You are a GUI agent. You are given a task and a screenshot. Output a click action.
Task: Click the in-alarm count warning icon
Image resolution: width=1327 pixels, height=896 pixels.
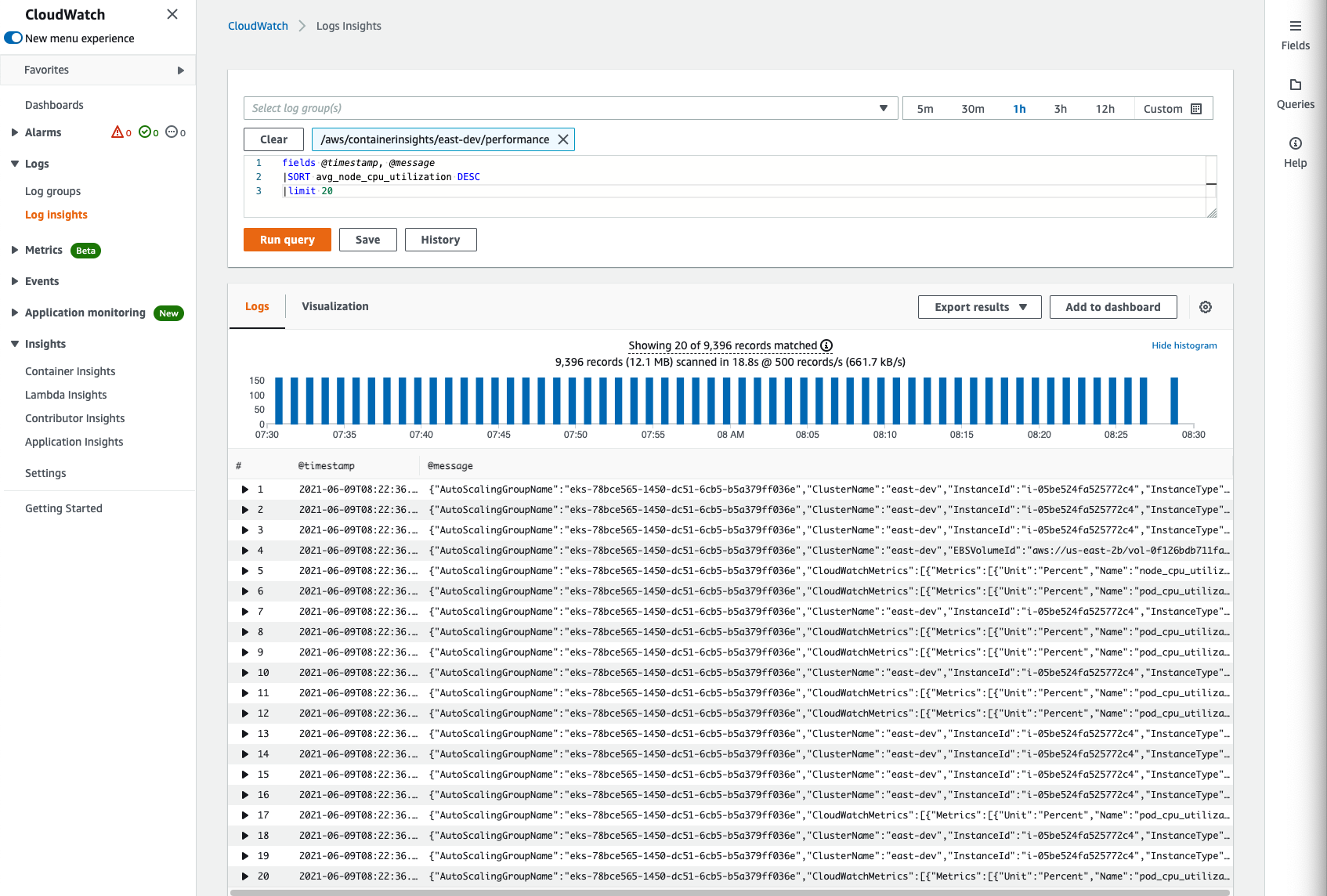tap(118, 132)
